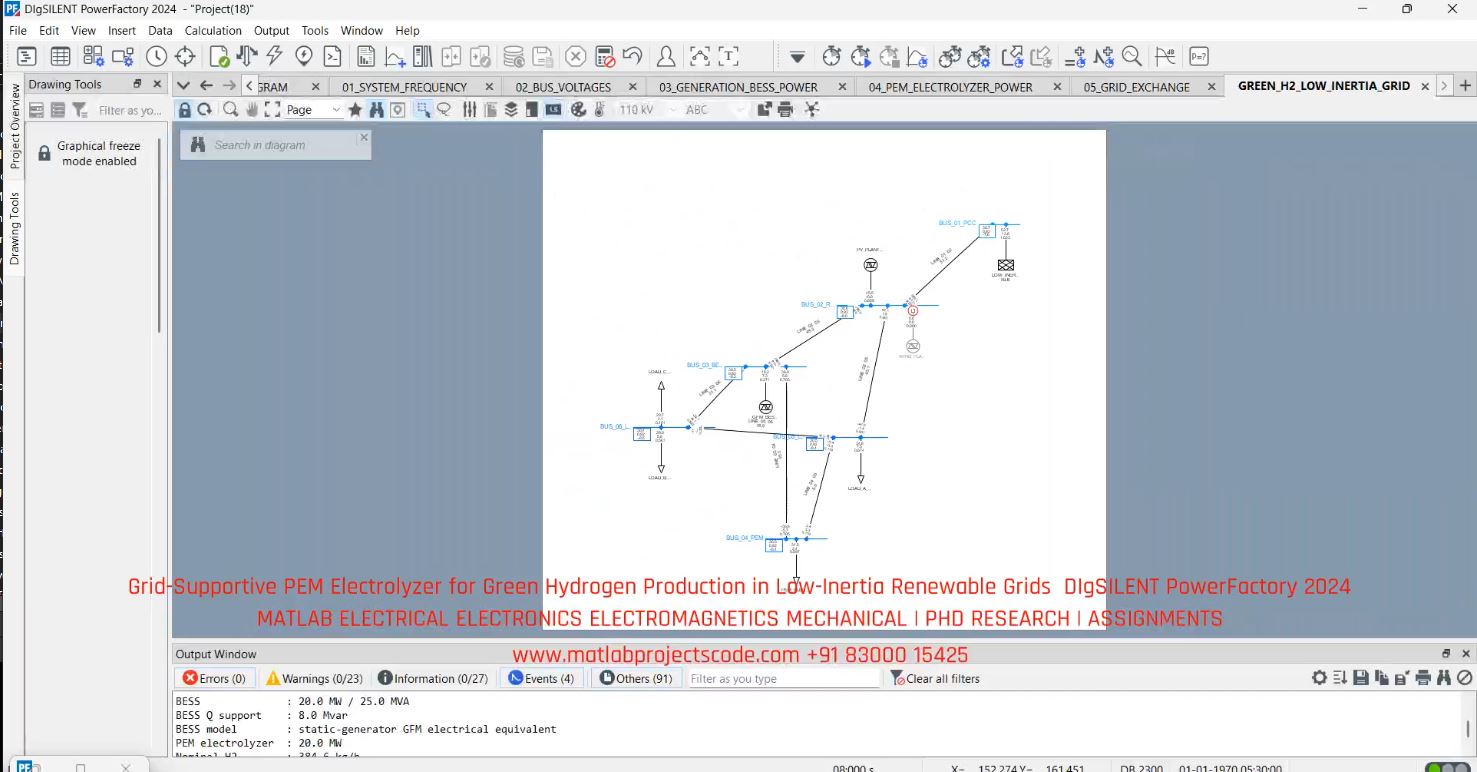Toggle the Events (4) output filter
The image size is (1477, 772).
[x=541, y=678]
